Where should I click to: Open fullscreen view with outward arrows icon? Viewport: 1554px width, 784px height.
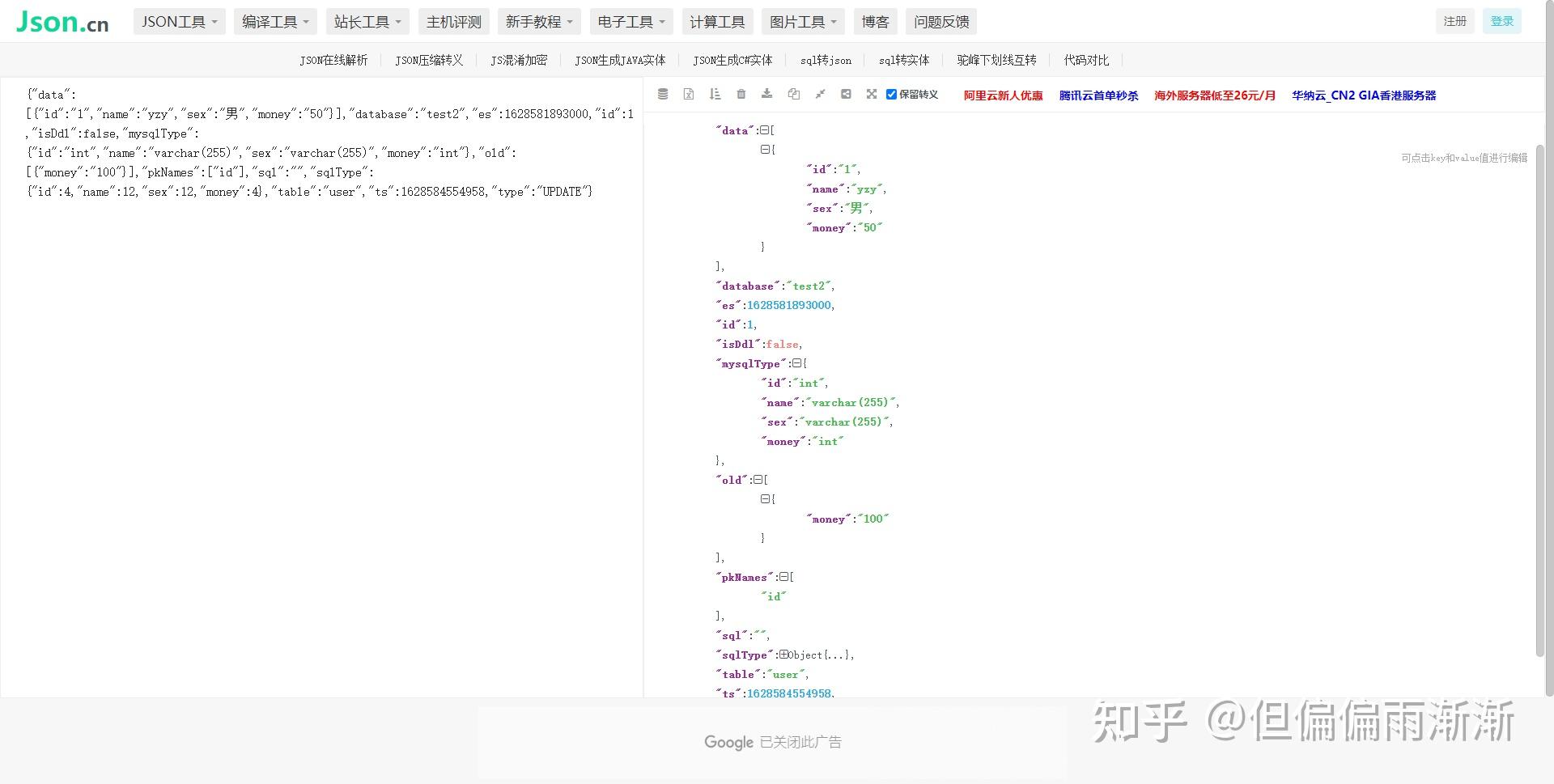(x=872, y=95)
